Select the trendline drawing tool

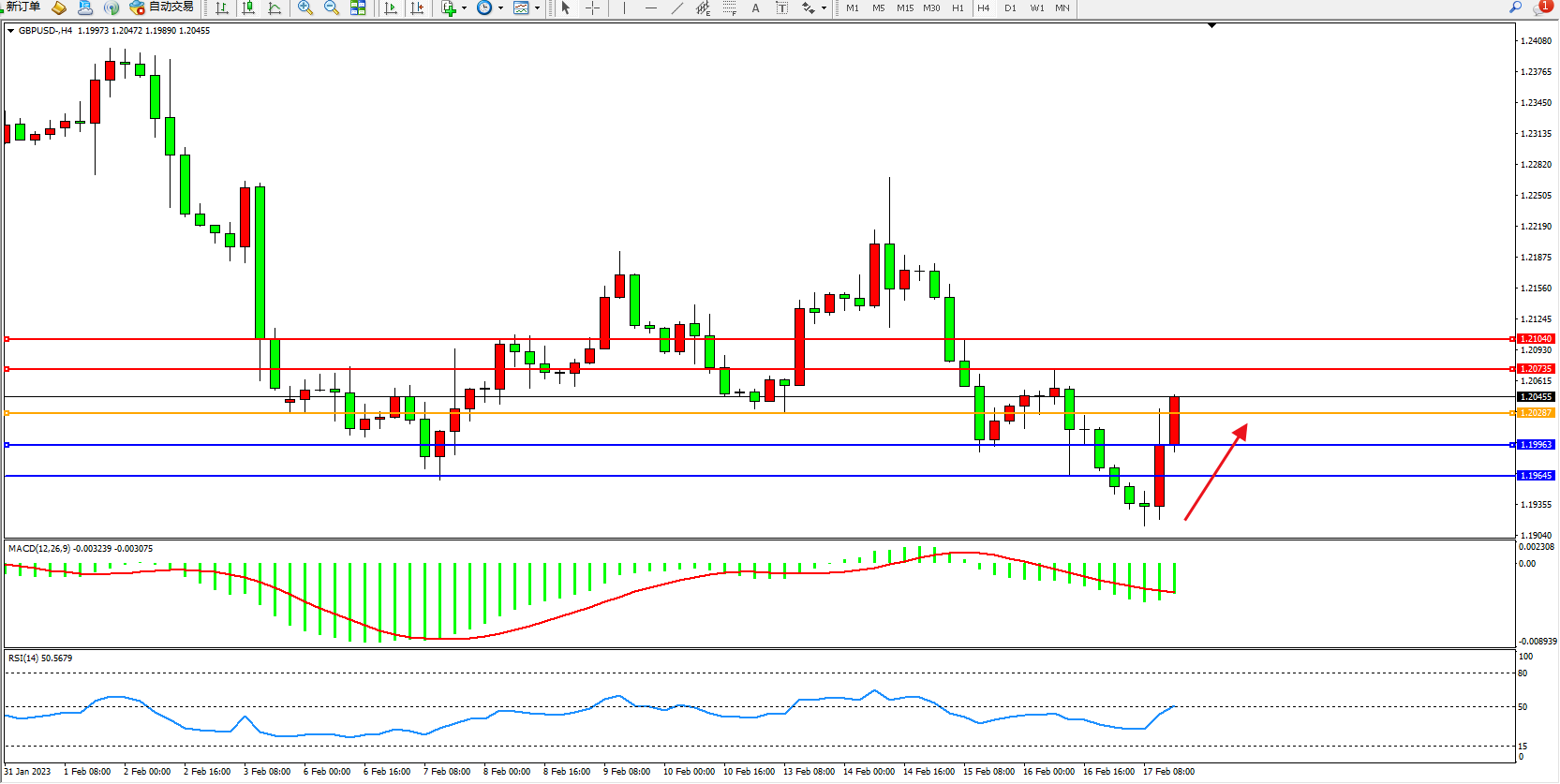click(677, 7)
